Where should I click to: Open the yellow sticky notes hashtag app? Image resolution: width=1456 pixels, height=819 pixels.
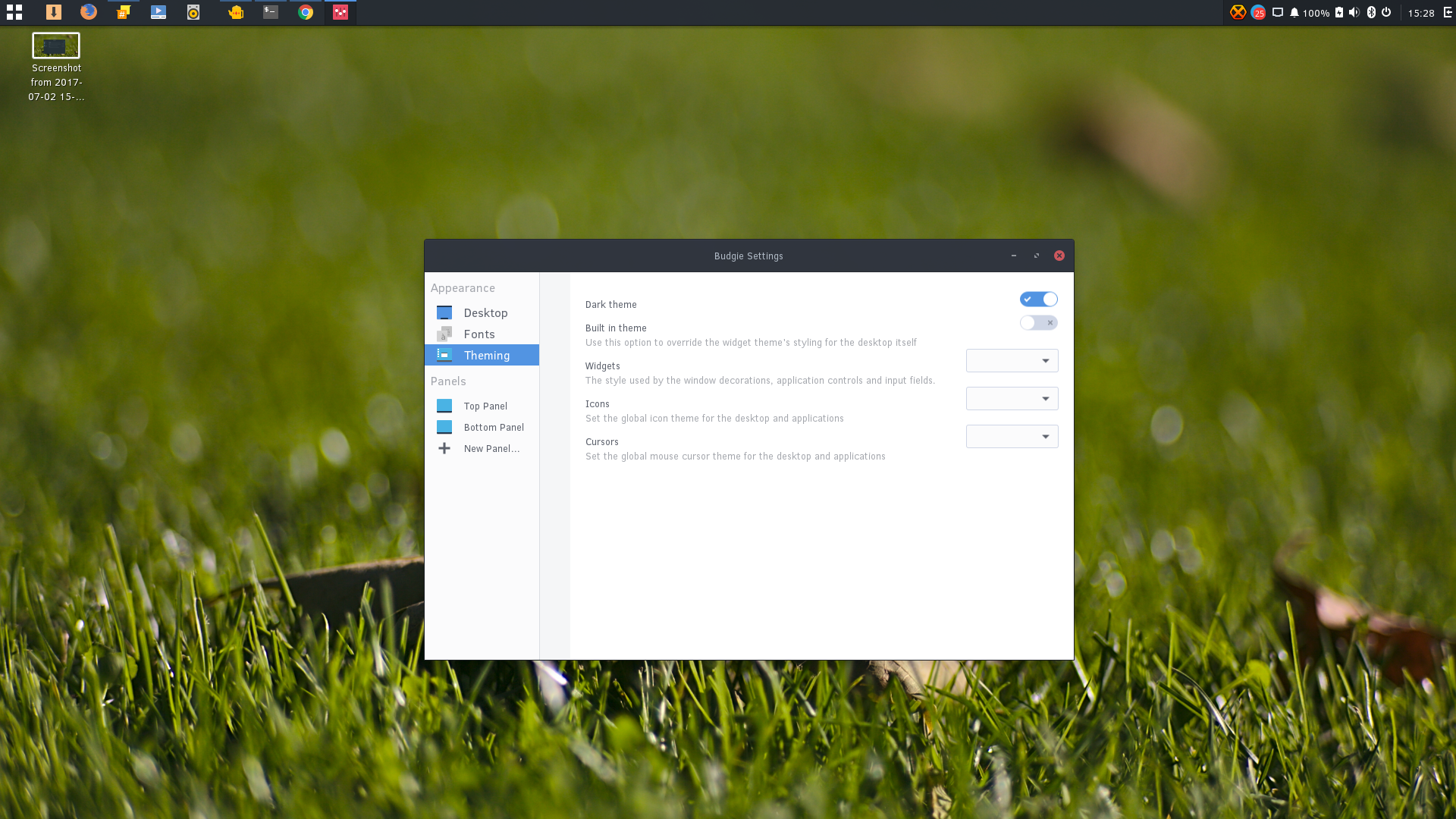click(x=124, y=12)
